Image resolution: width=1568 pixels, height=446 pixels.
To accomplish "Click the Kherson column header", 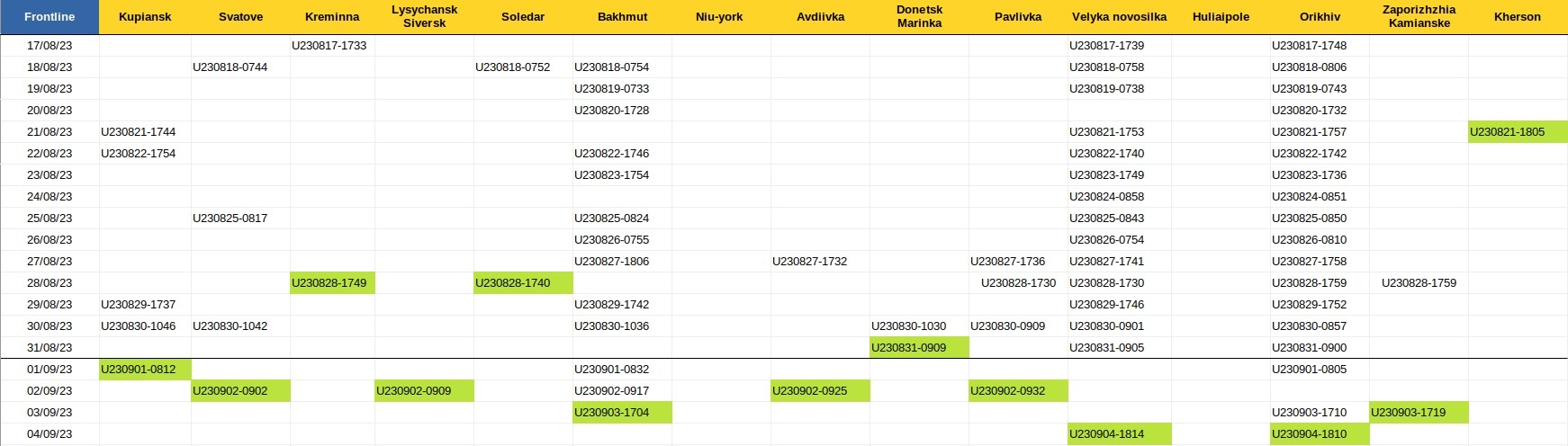I will click(1518, 17).
